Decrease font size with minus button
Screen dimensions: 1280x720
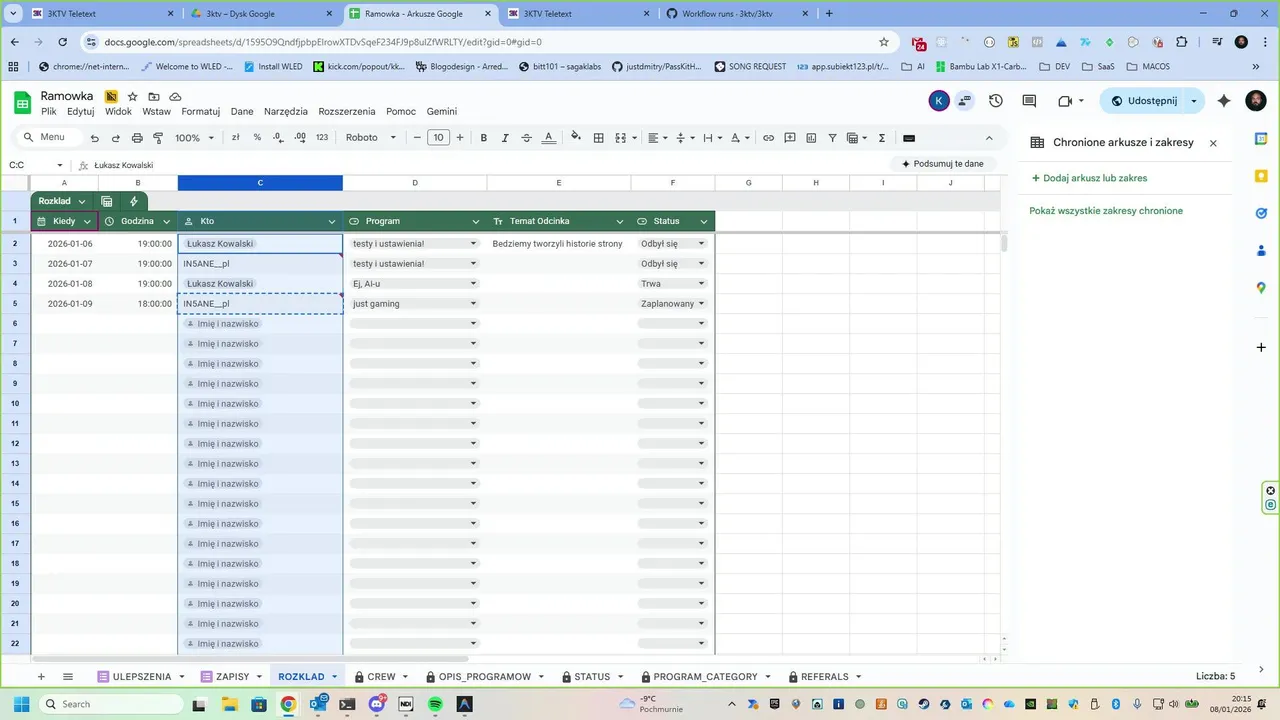pyautogui.click(x=417, y=138)
